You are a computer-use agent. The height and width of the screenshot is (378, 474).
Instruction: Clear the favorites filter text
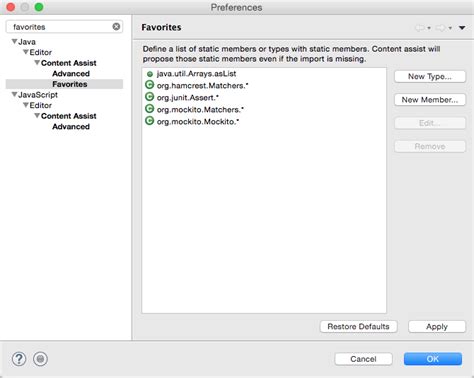116,27
